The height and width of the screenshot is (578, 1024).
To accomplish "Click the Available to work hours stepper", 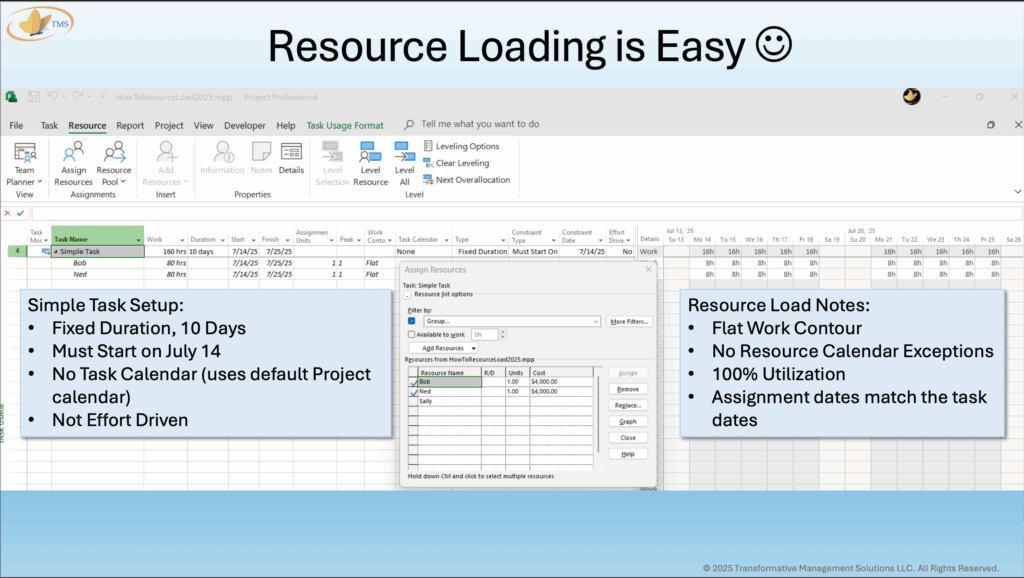I will [503, 334].
